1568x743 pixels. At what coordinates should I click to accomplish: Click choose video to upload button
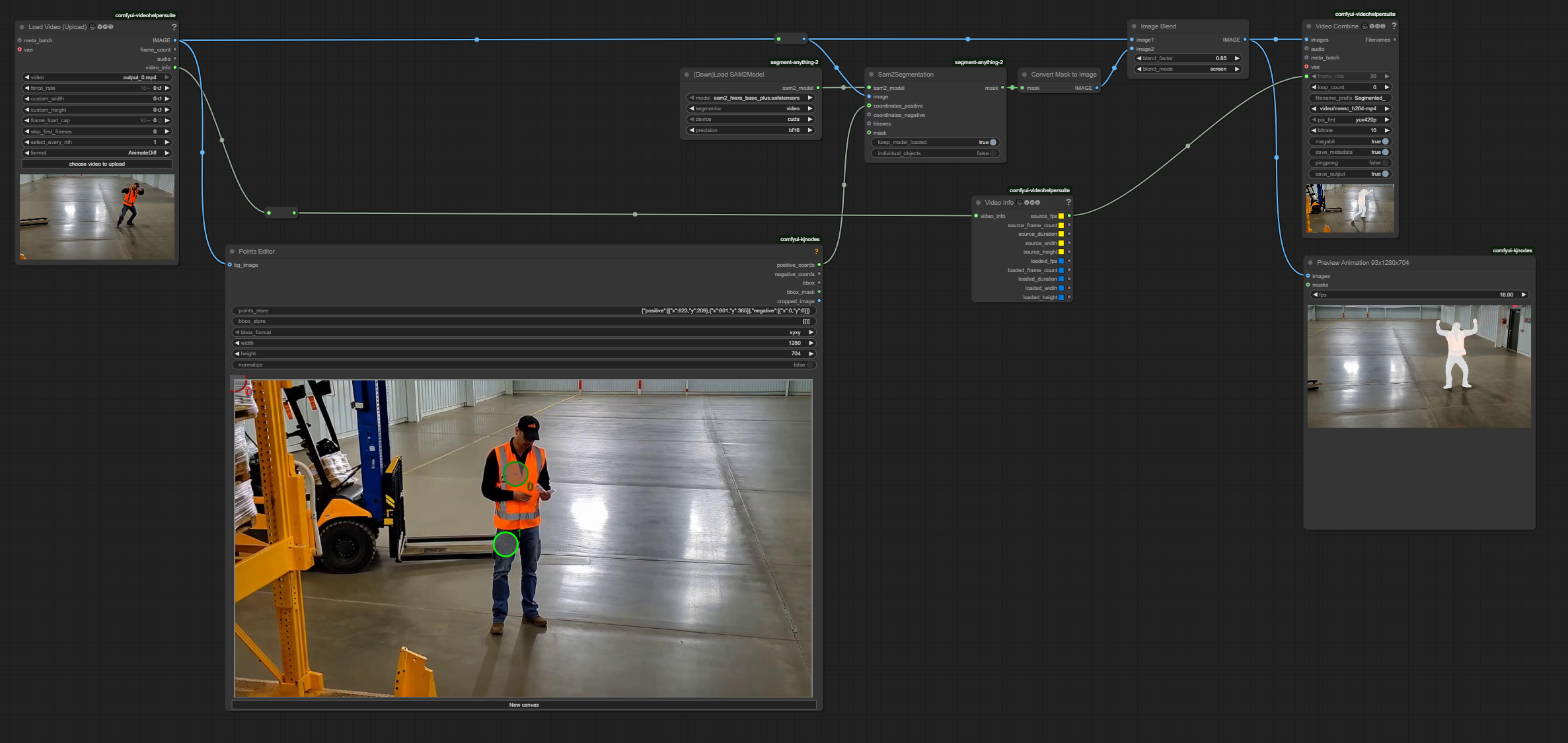point(96,164)
